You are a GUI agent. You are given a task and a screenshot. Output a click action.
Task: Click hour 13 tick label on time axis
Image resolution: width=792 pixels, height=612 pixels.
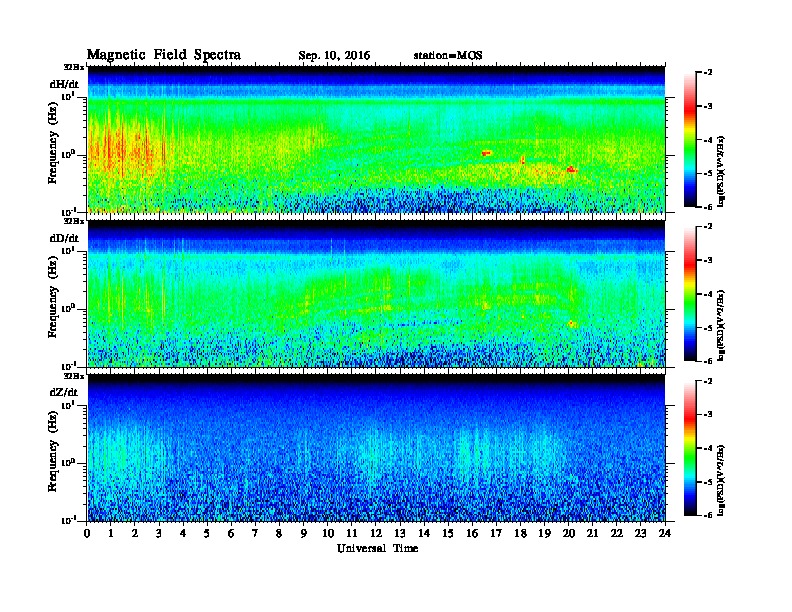pos(400,534)
